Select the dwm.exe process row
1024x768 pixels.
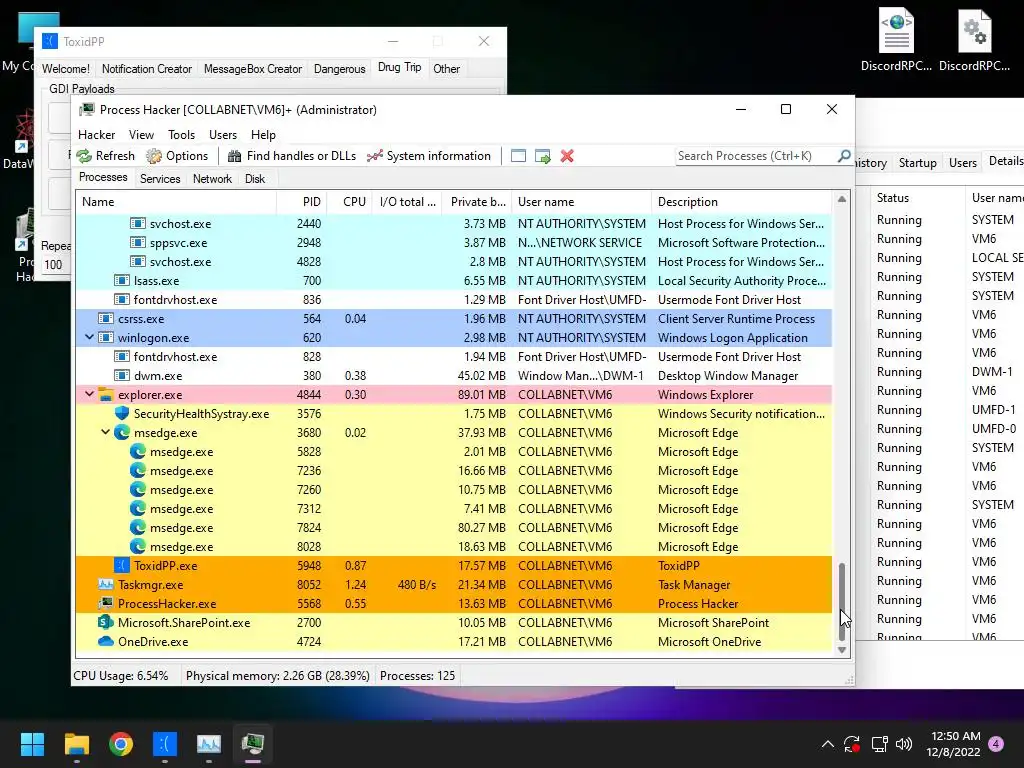pyautogui.click(x=454, y=376)
